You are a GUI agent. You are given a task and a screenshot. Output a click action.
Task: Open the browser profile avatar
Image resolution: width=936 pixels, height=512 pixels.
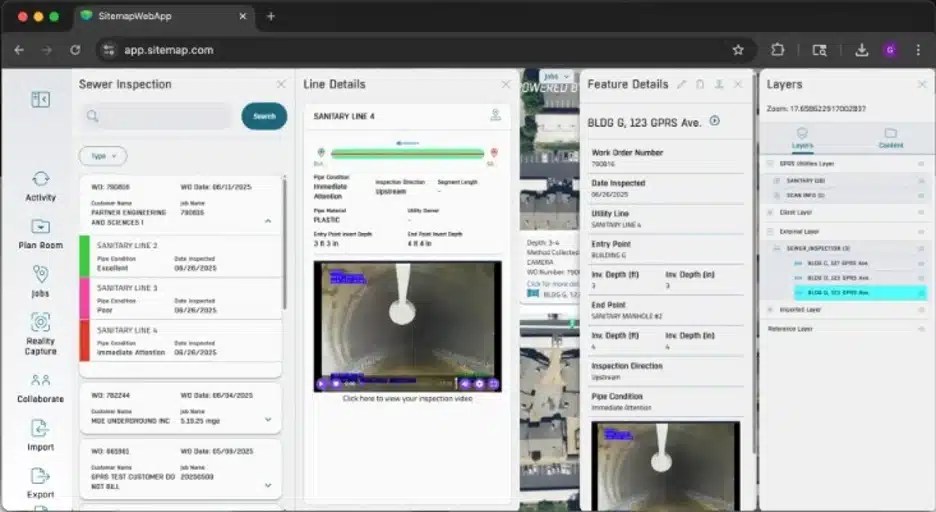(x=890, y=50)
